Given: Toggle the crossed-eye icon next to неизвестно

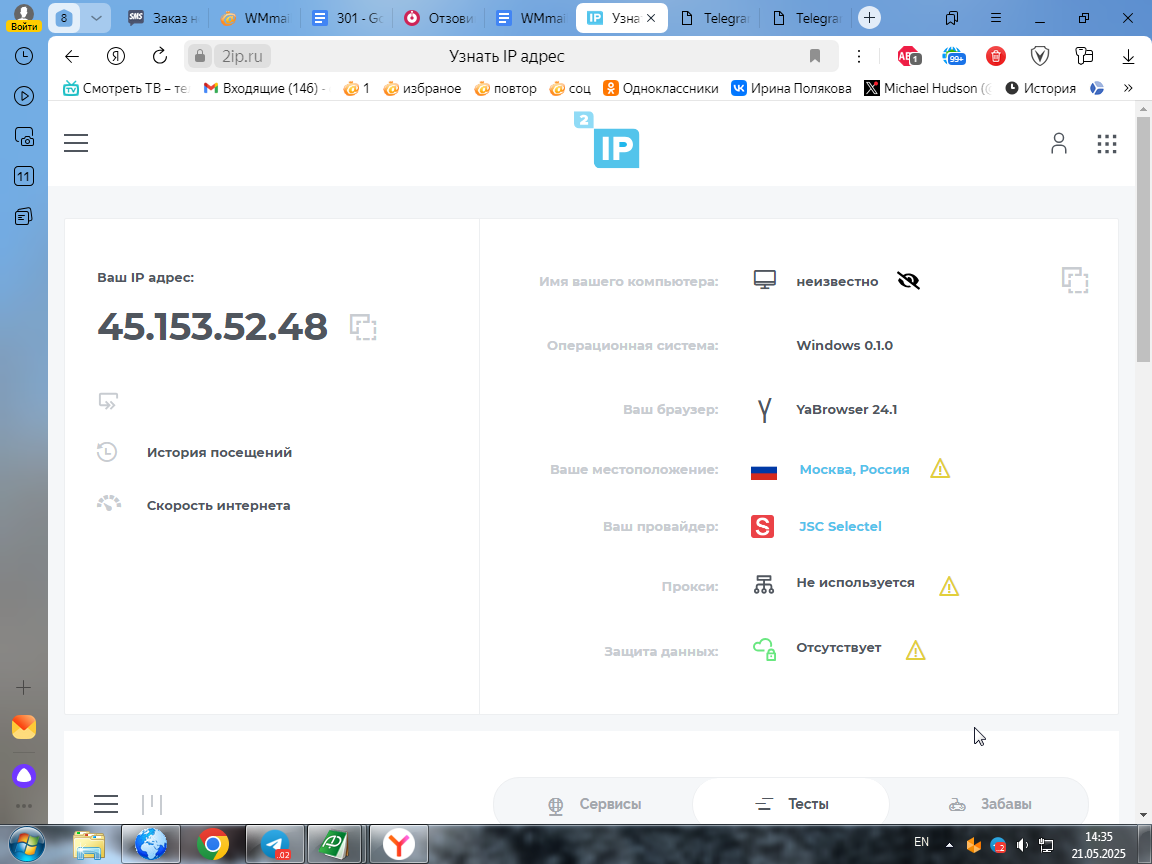Looking at the screenshot, I should tap(909, 281).
